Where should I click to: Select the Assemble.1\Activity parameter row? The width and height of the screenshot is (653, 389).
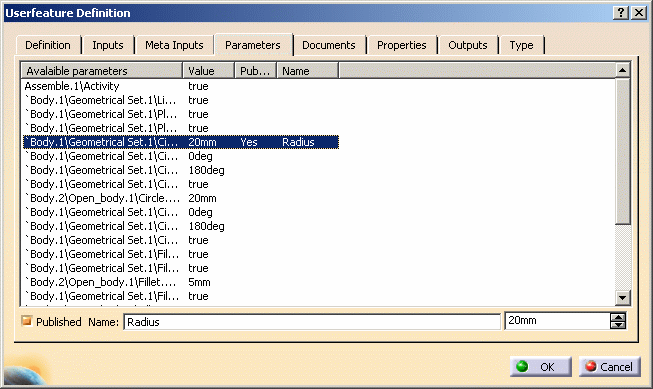[x=181, y=86]
